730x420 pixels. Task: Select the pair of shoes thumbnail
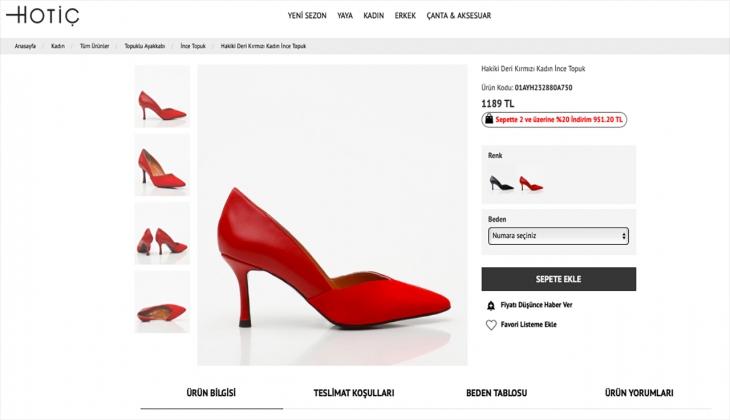[x=162, y=233]
